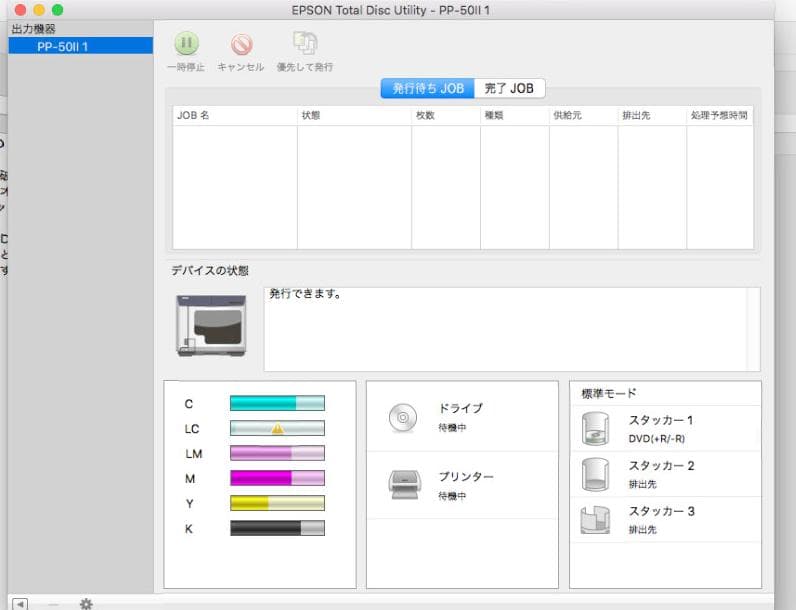The width and height of the screenshot is (796, 610).
Task: Click the prioritize publish (優先して発行) icon
Action: click(x=305, y=43)
